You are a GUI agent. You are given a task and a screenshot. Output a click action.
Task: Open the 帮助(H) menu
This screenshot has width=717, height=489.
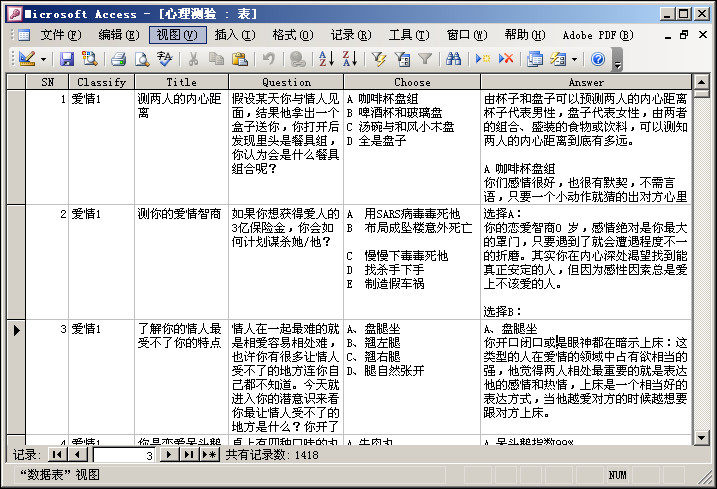525,35
